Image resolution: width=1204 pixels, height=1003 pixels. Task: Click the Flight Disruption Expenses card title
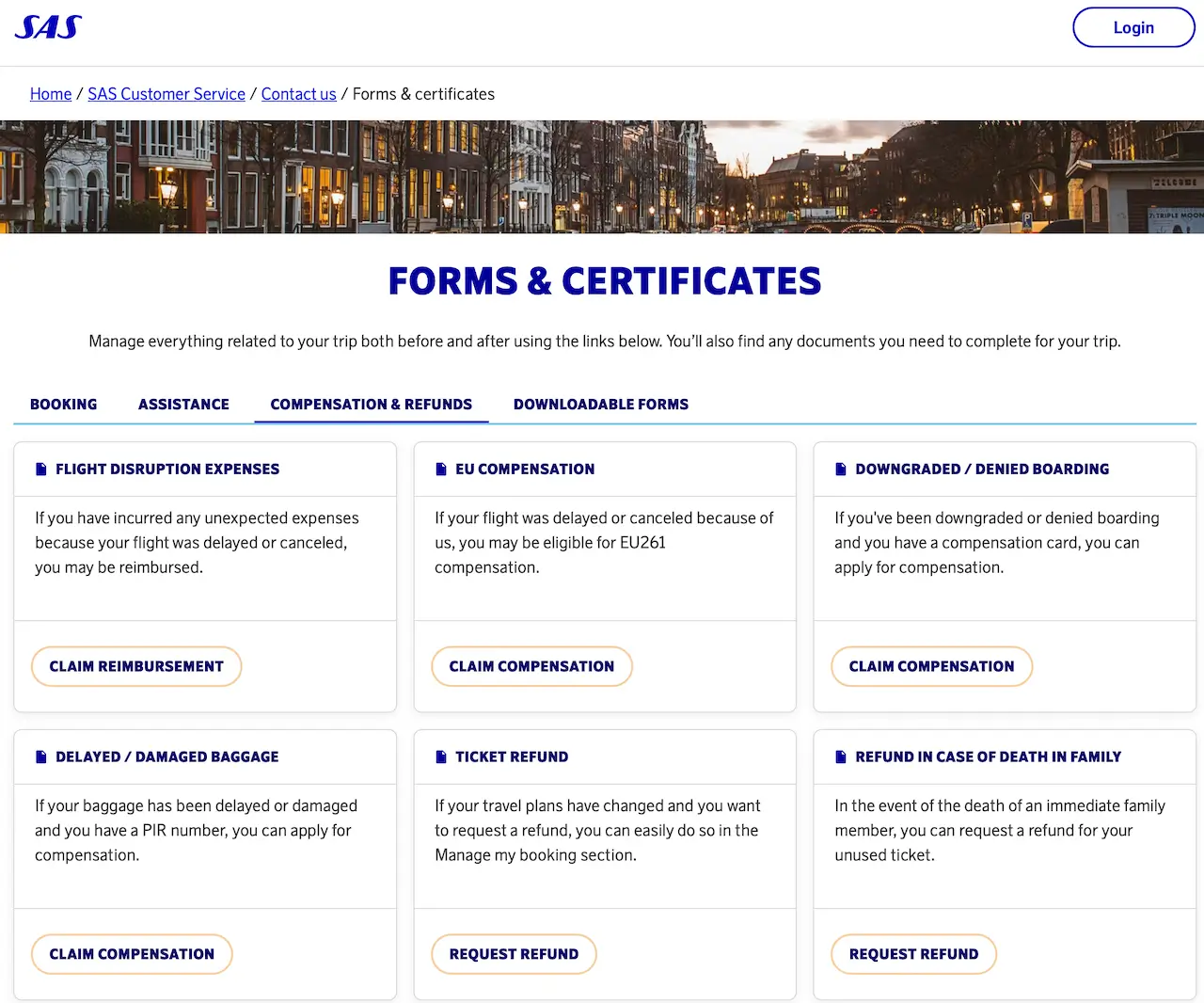click(167, 469)
